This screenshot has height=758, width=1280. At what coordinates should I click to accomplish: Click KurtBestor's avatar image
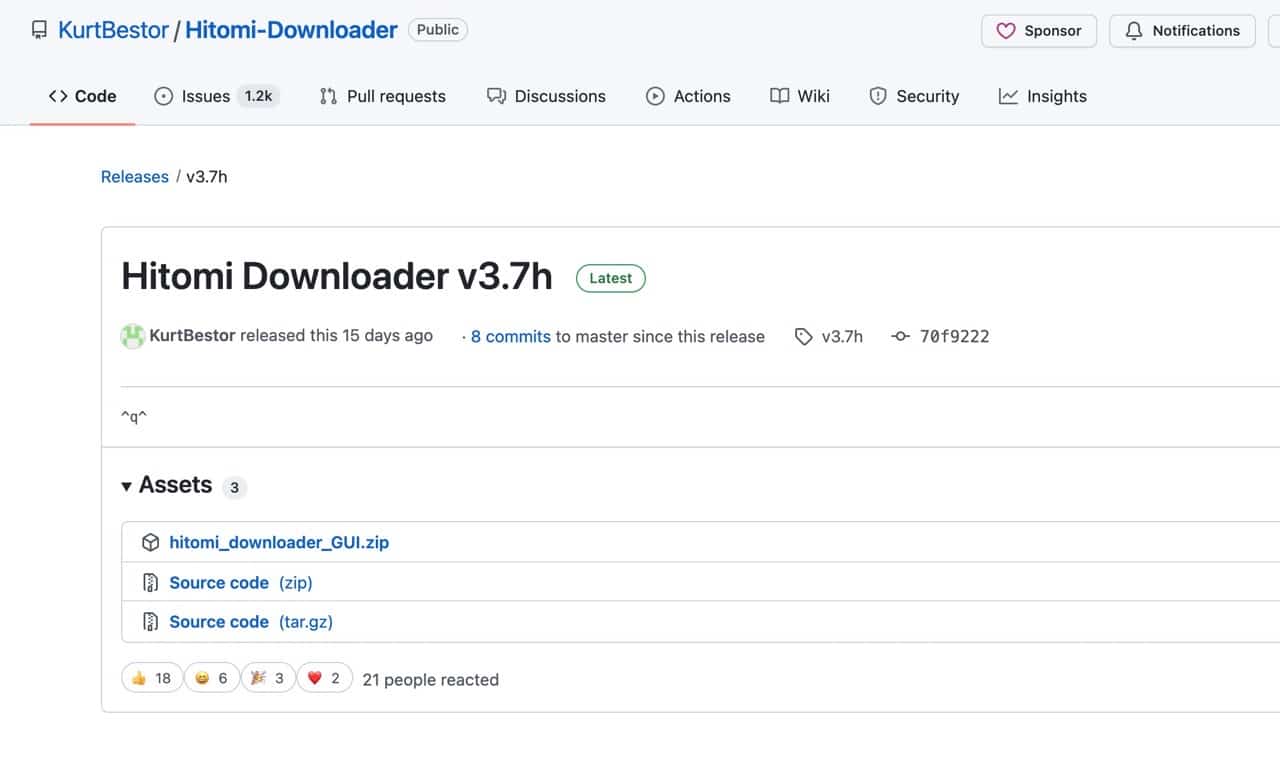click(132, 336)
